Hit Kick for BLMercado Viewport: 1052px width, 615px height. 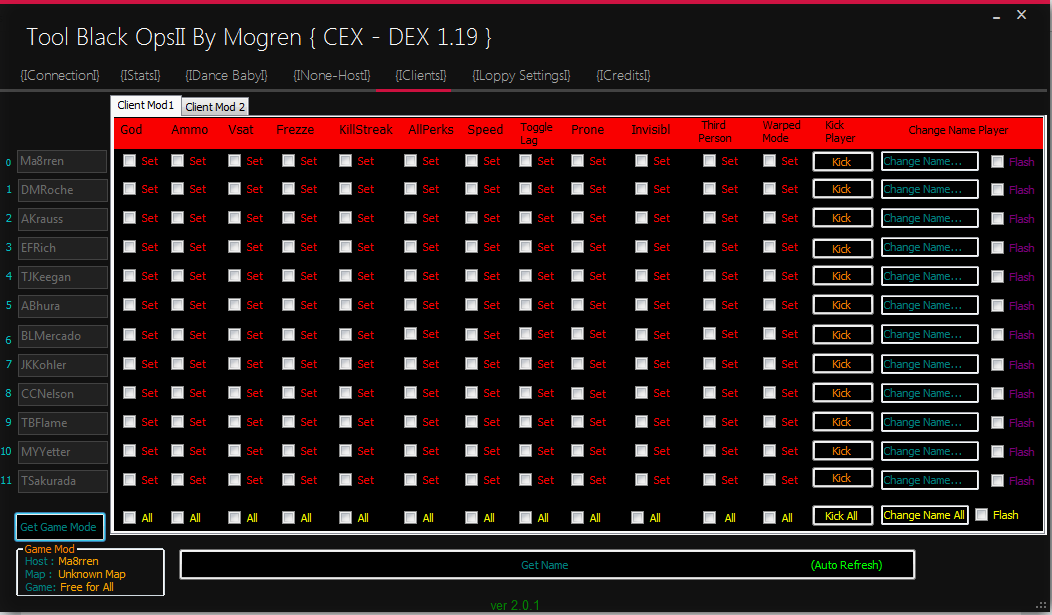point(843,335)
